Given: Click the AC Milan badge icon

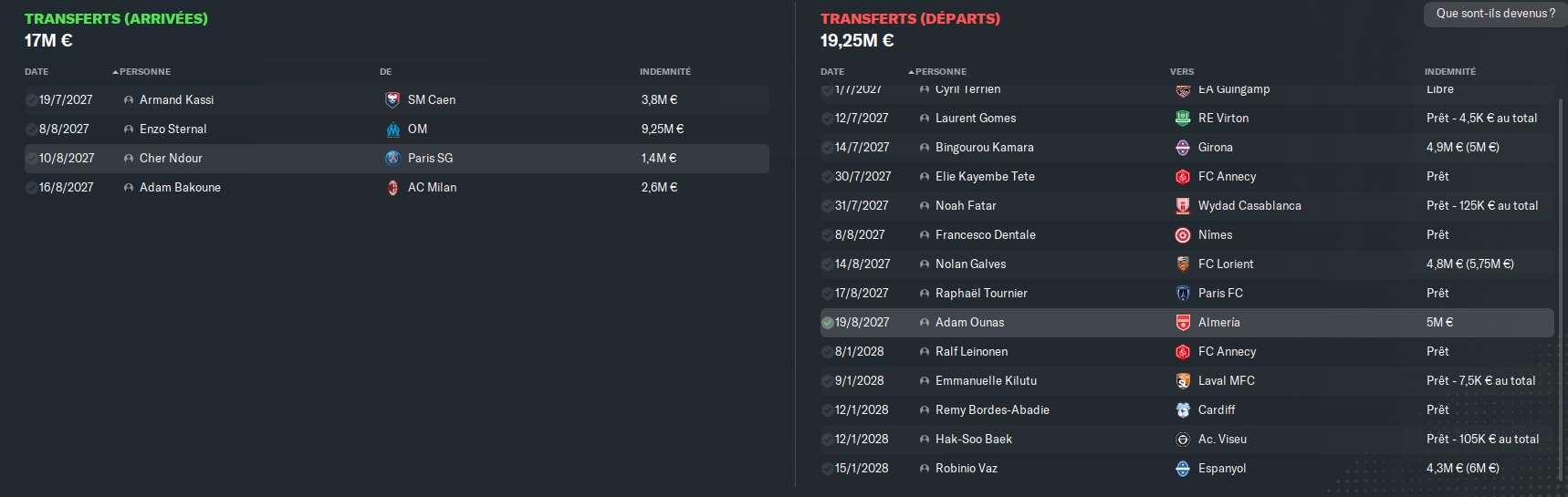Looking at the screenshot, I should tap(392, 188).
